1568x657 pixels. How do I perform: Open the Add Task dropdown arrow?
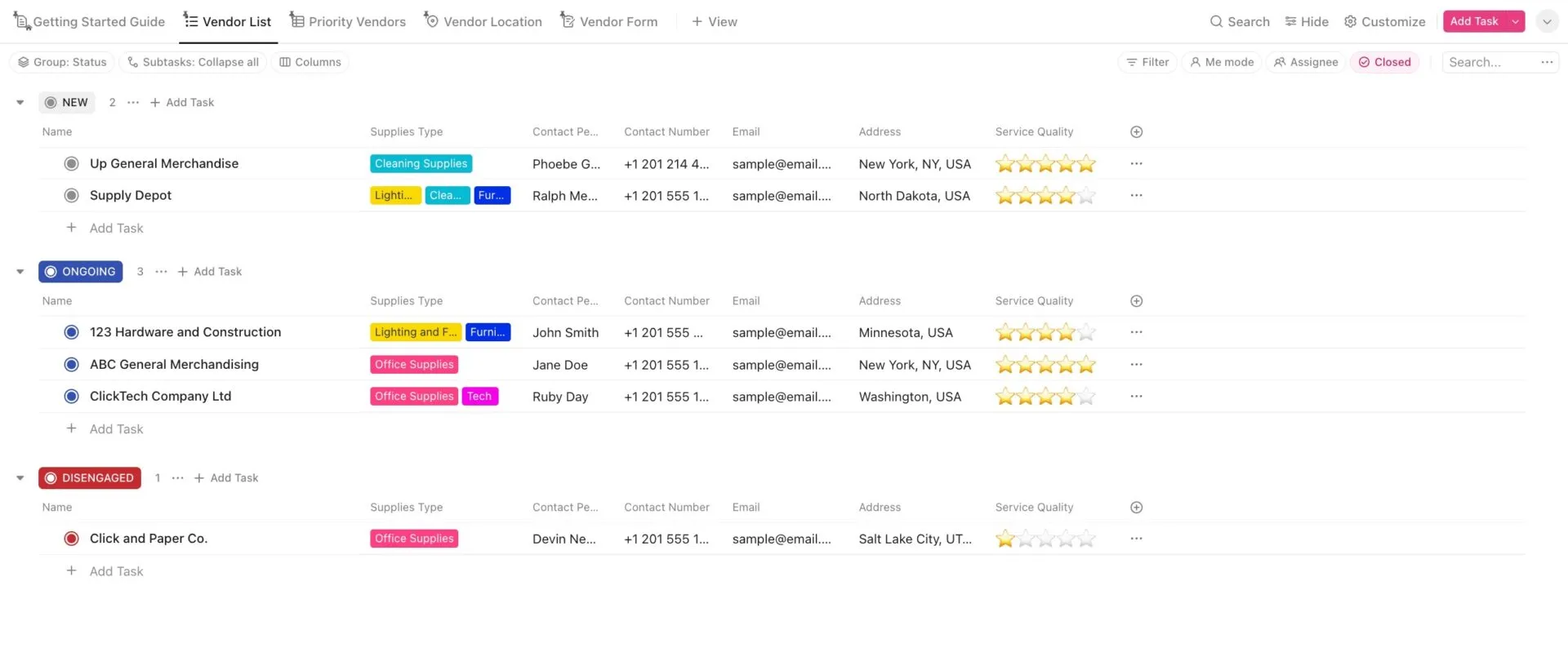tap(1515, 22)
